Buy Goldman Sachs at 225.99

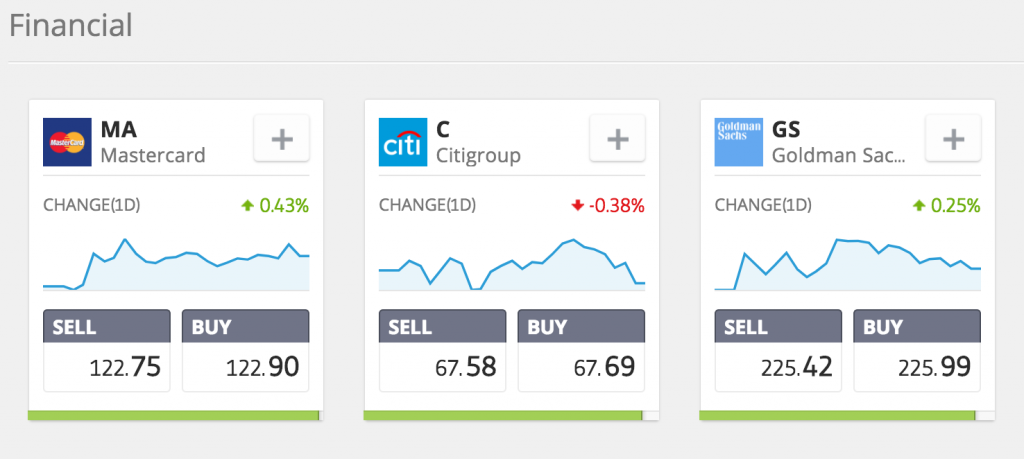click(917, 351)
